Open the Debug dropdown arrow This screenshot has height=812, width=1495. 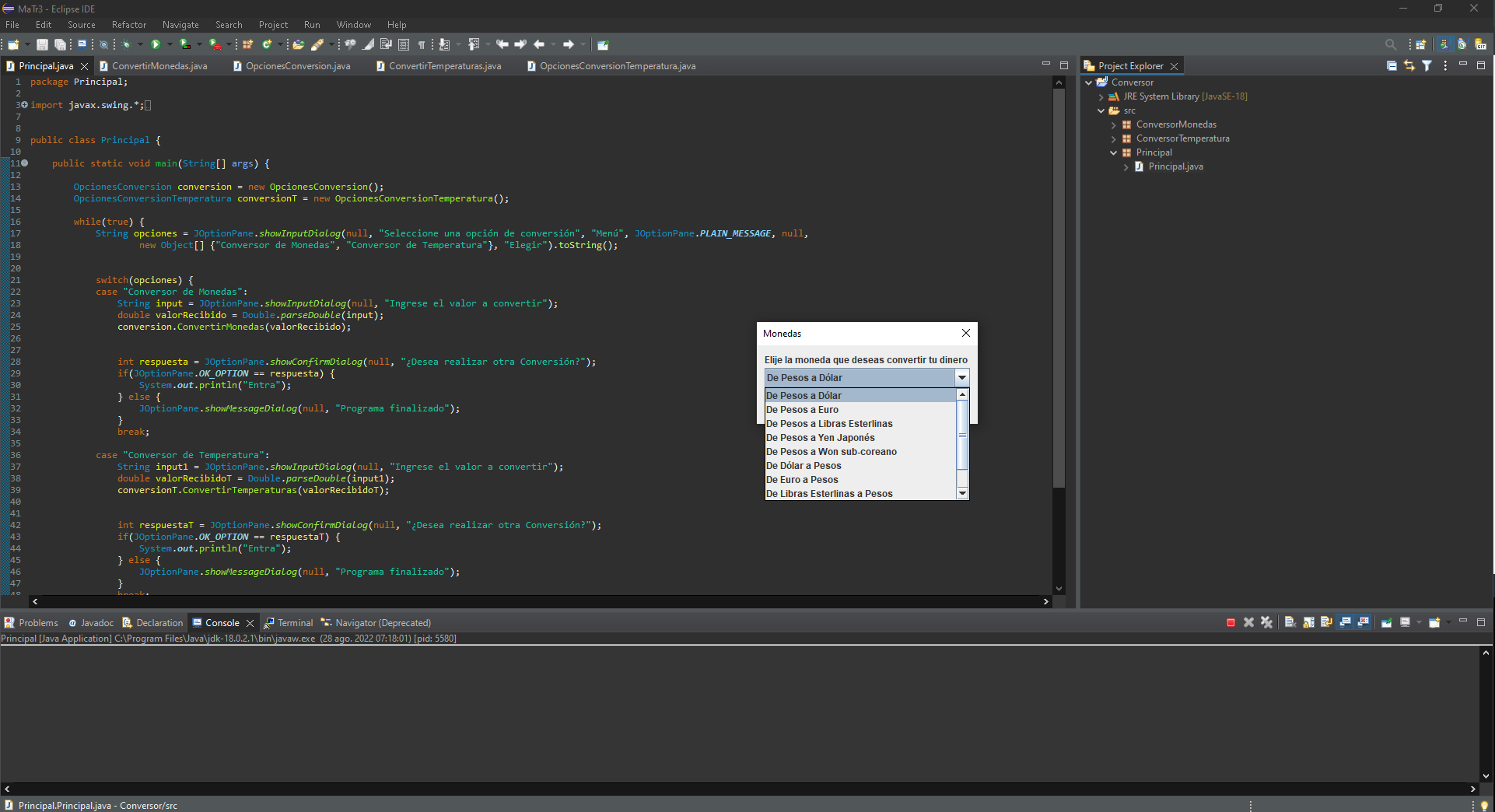(140, 45)
